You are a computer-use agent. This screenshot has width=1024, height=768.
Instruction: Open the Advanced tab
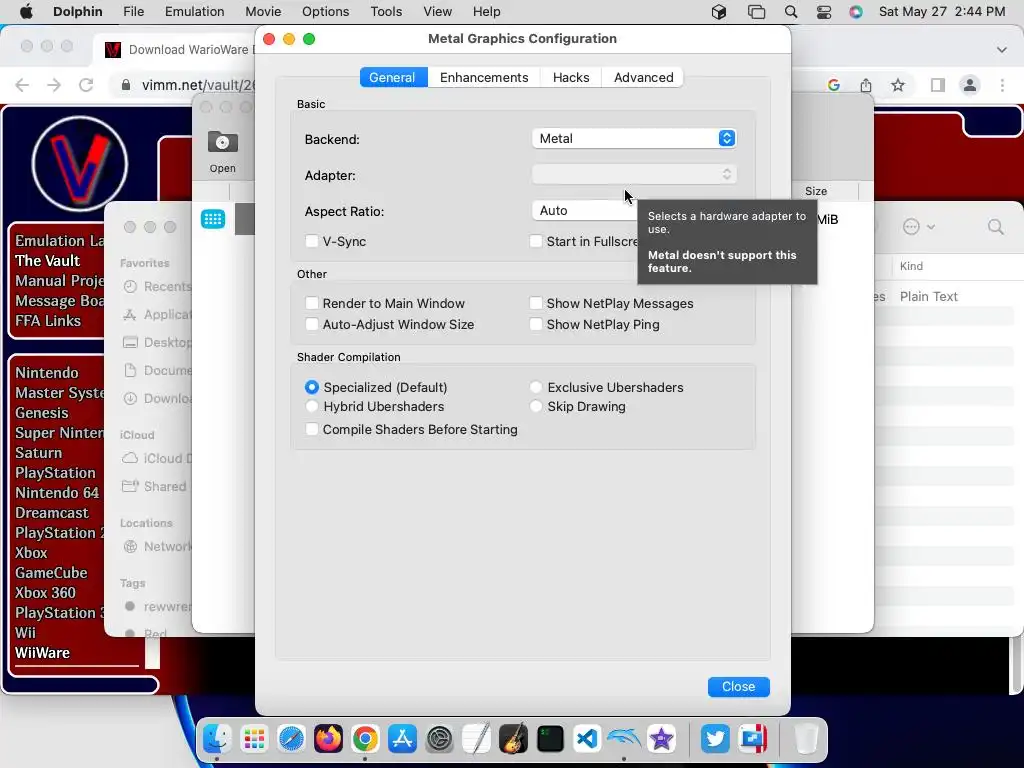click(643, 77)
